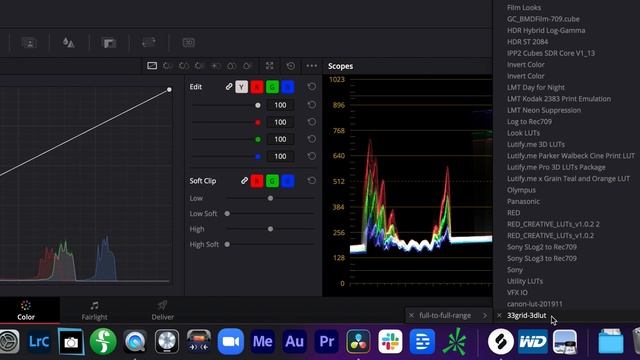Image resolution: width=640 pixels, height=360 pixels.
Task: Click the green intensity slider handle
Action: point(258,140)
